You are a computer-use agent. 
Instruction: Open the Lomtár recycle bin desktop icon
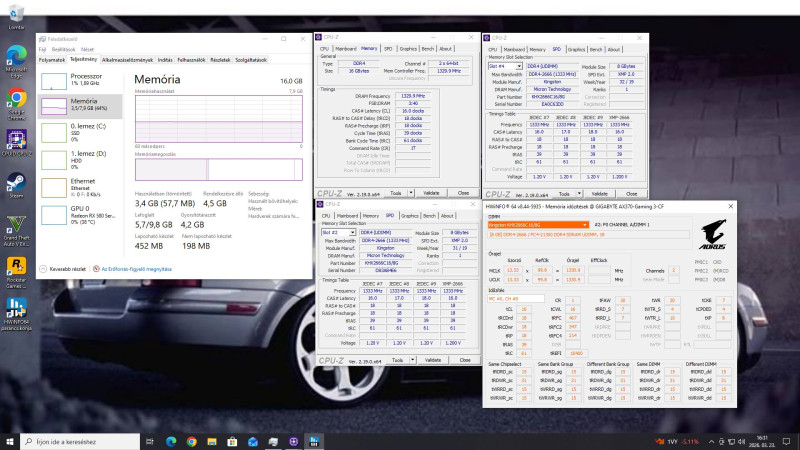point(16,15)
